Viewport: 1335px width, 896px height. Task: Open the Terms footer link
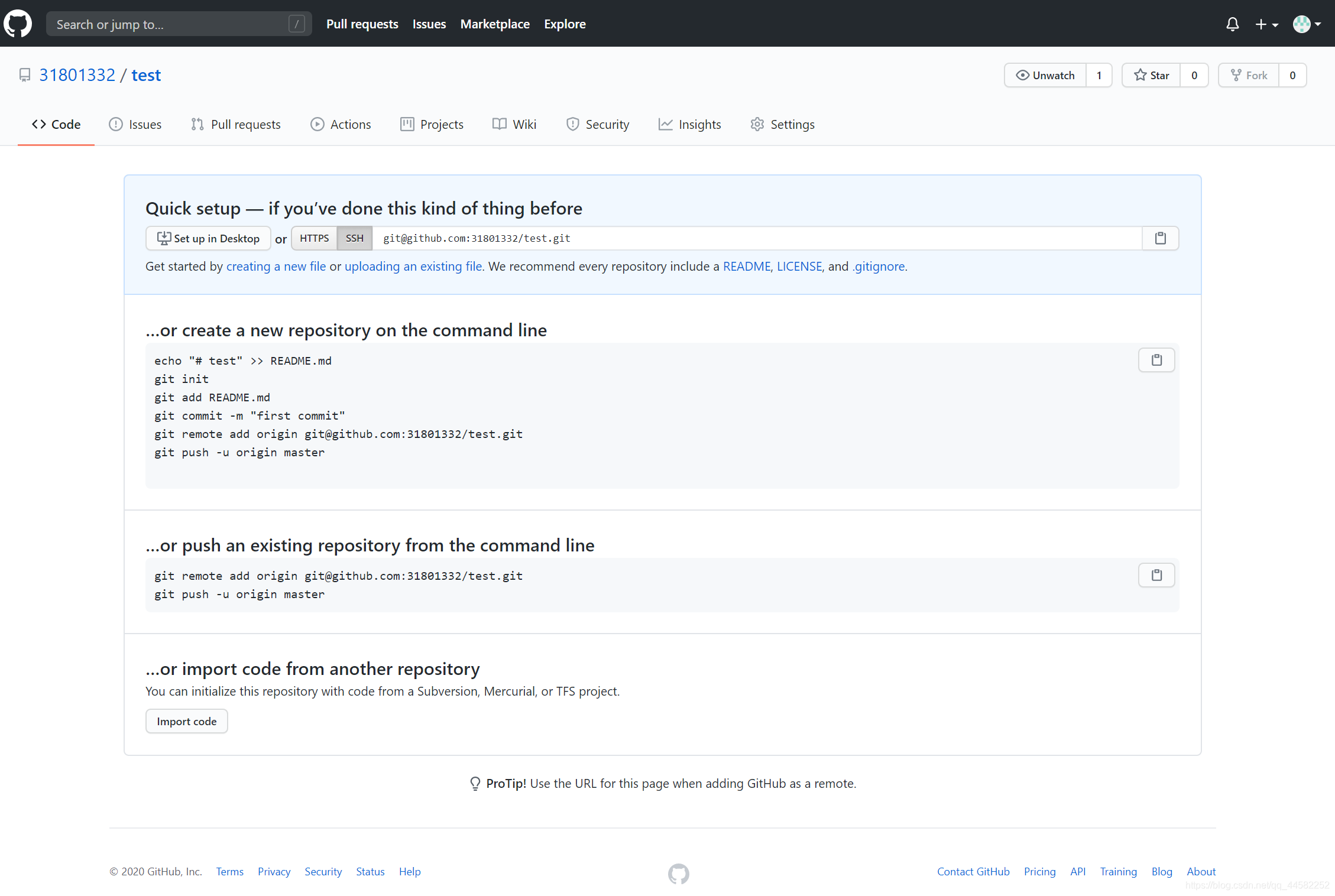click(230, 872)
